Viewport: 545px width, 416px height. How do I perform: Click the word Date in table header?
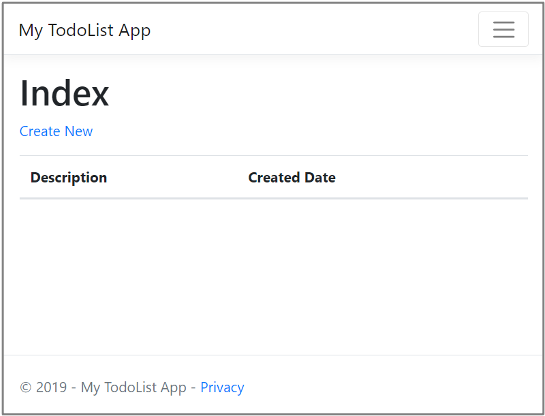320,178
